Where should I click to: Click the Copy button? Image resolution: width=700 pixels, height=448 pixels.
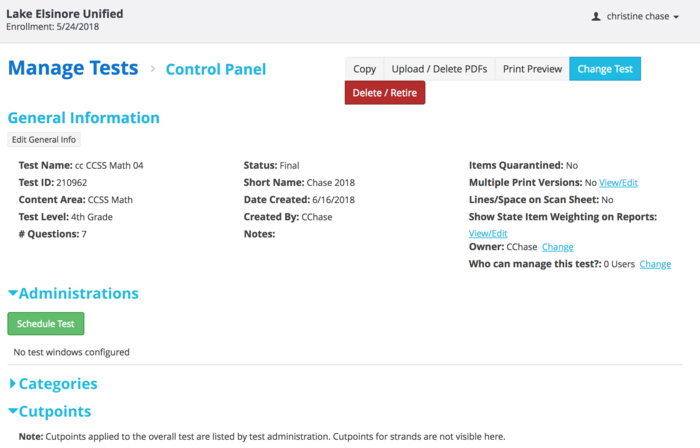point(365,69)
